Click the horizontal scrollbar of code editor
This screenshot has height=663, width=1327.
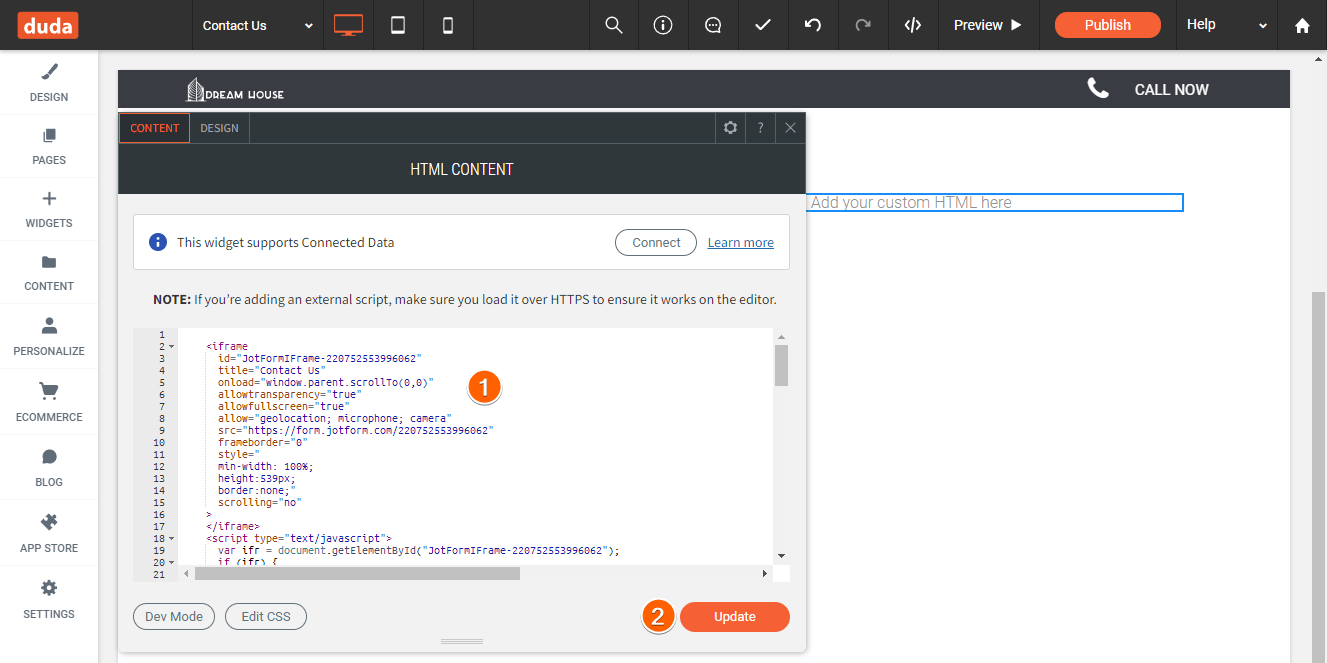[x=357, y=574]
